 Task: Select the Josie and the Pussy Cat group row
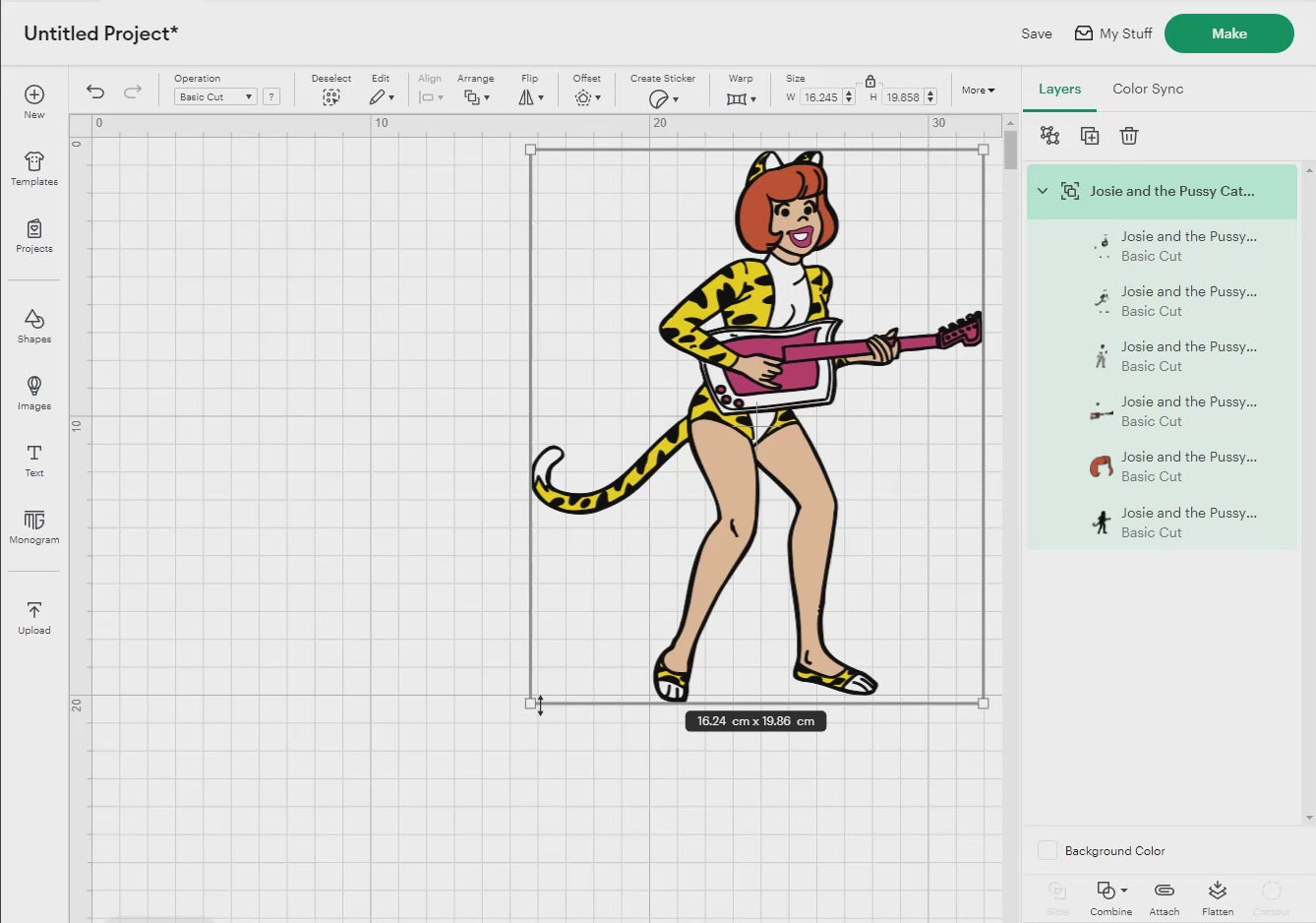coord(1163,191)
